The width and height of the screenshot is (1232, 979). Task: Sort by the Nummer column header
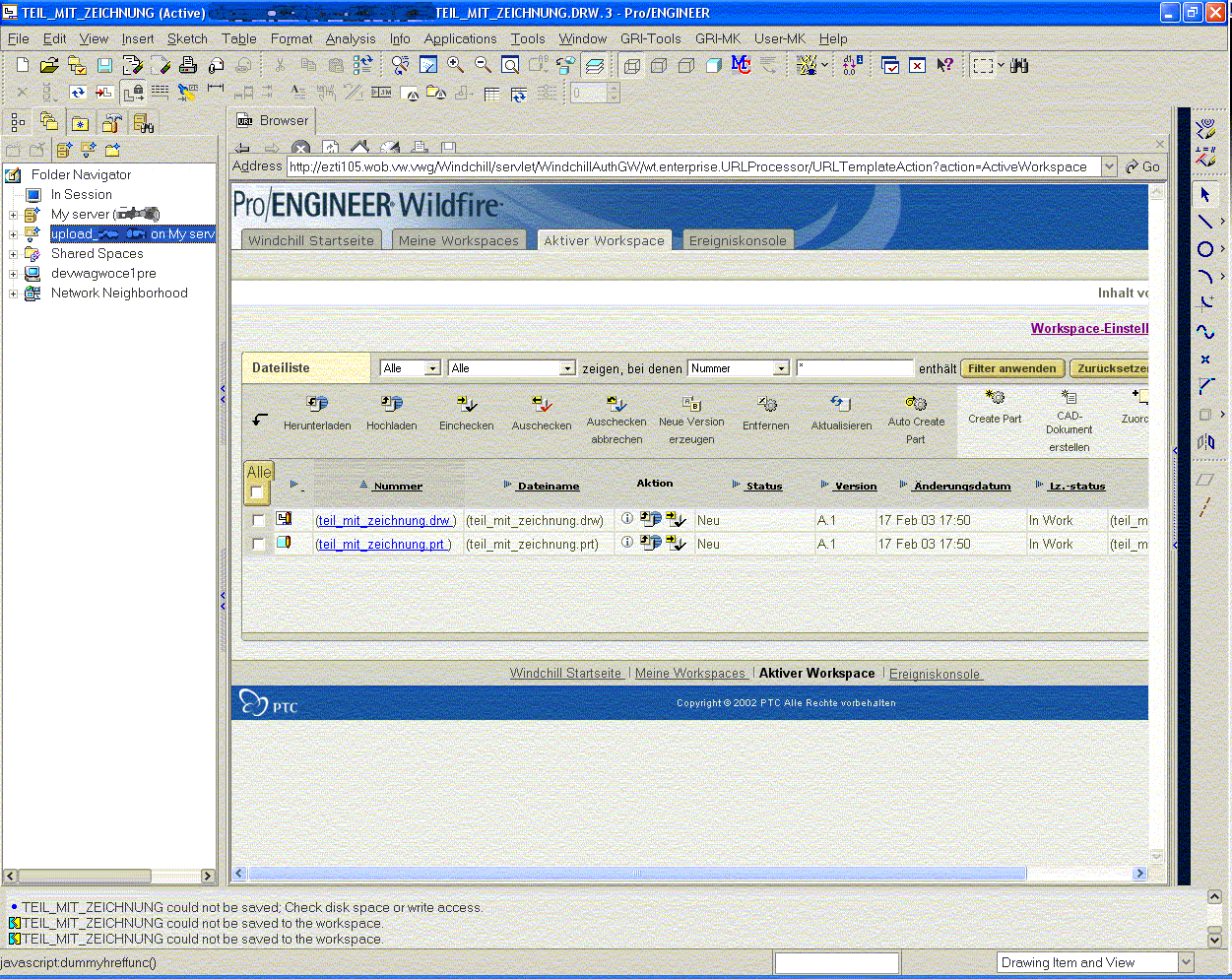click(398, 486)
